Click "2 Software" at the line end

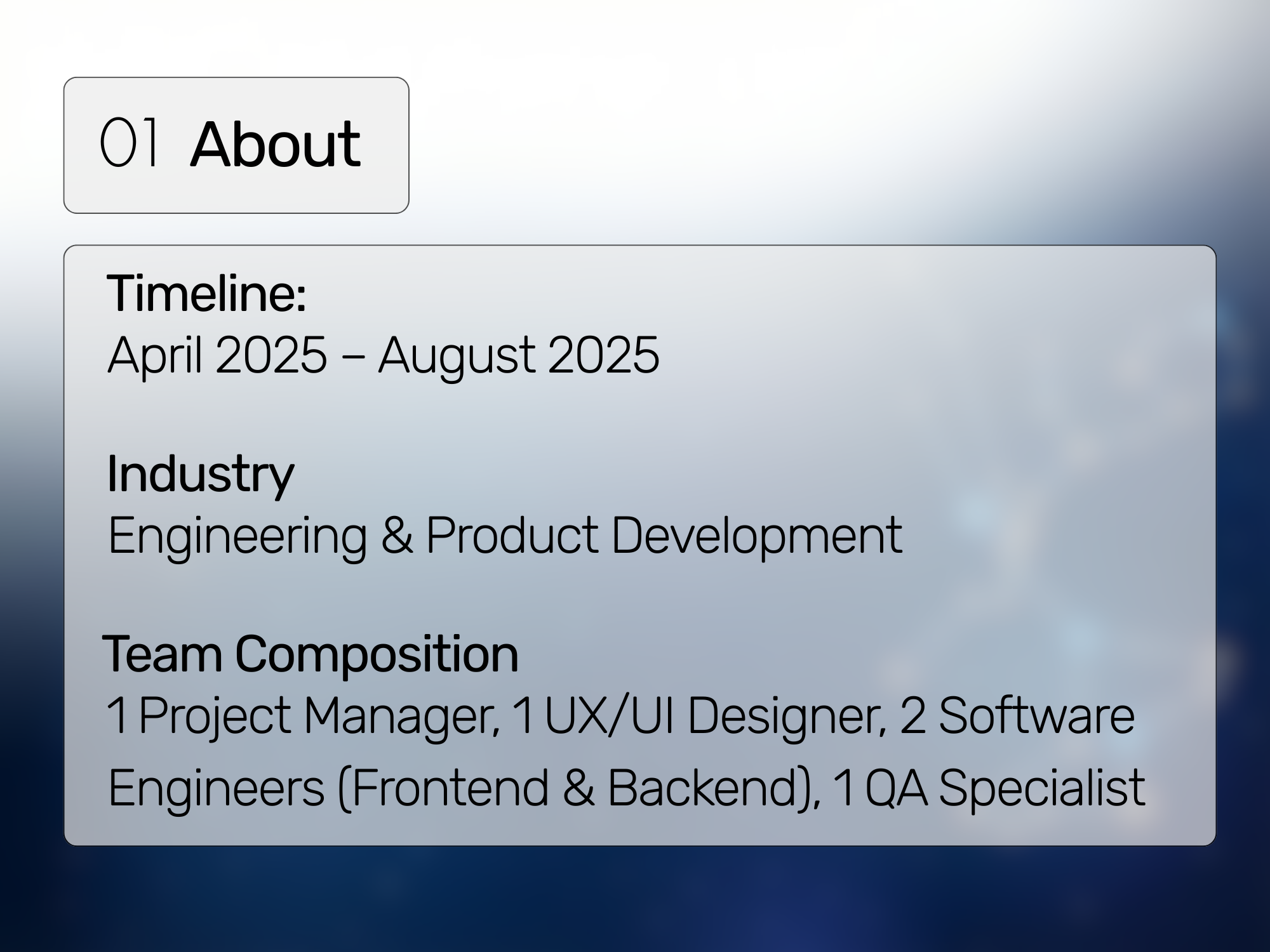pos(1017,716)
